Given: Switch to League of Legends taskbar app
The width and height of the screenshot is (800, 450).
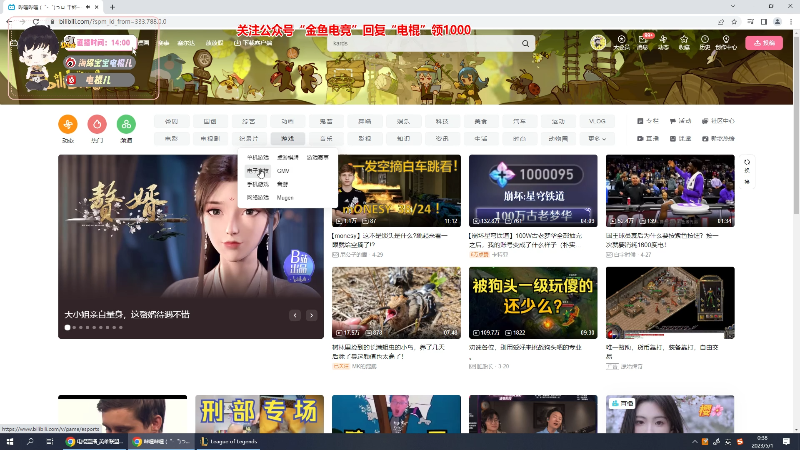Looking at the screenshot, I should (228, 441).
